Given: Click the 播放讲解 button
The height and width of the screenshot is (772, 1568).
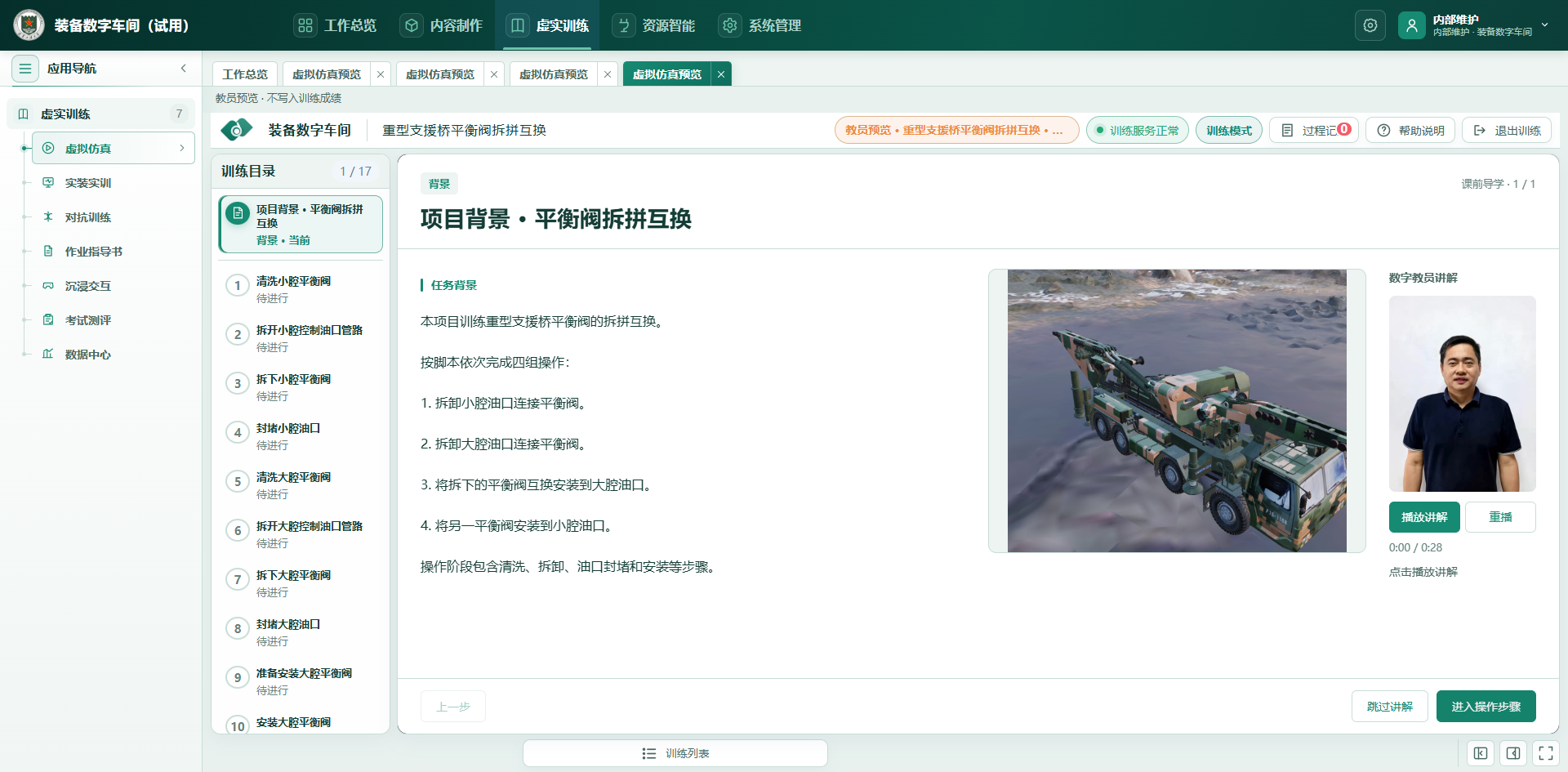Looking at the screenshot, I should click(1424, 517).
